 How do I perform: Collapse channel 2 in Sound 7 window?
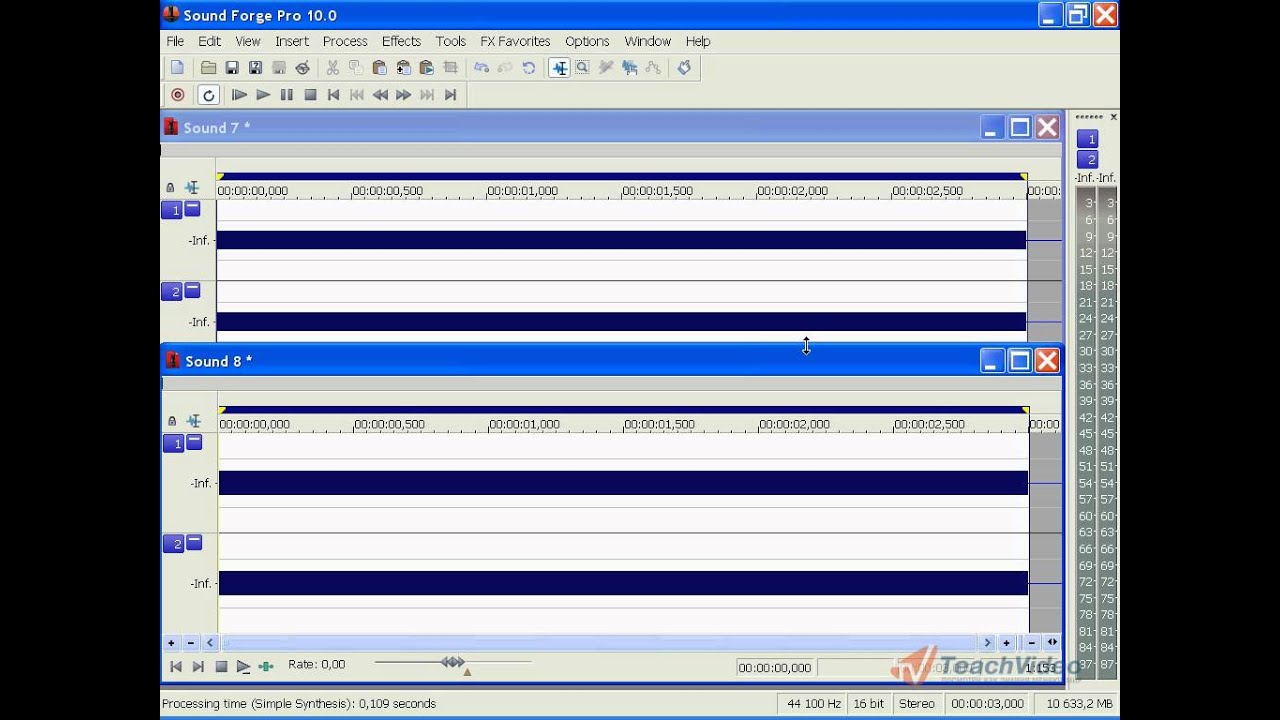(192, 290)
